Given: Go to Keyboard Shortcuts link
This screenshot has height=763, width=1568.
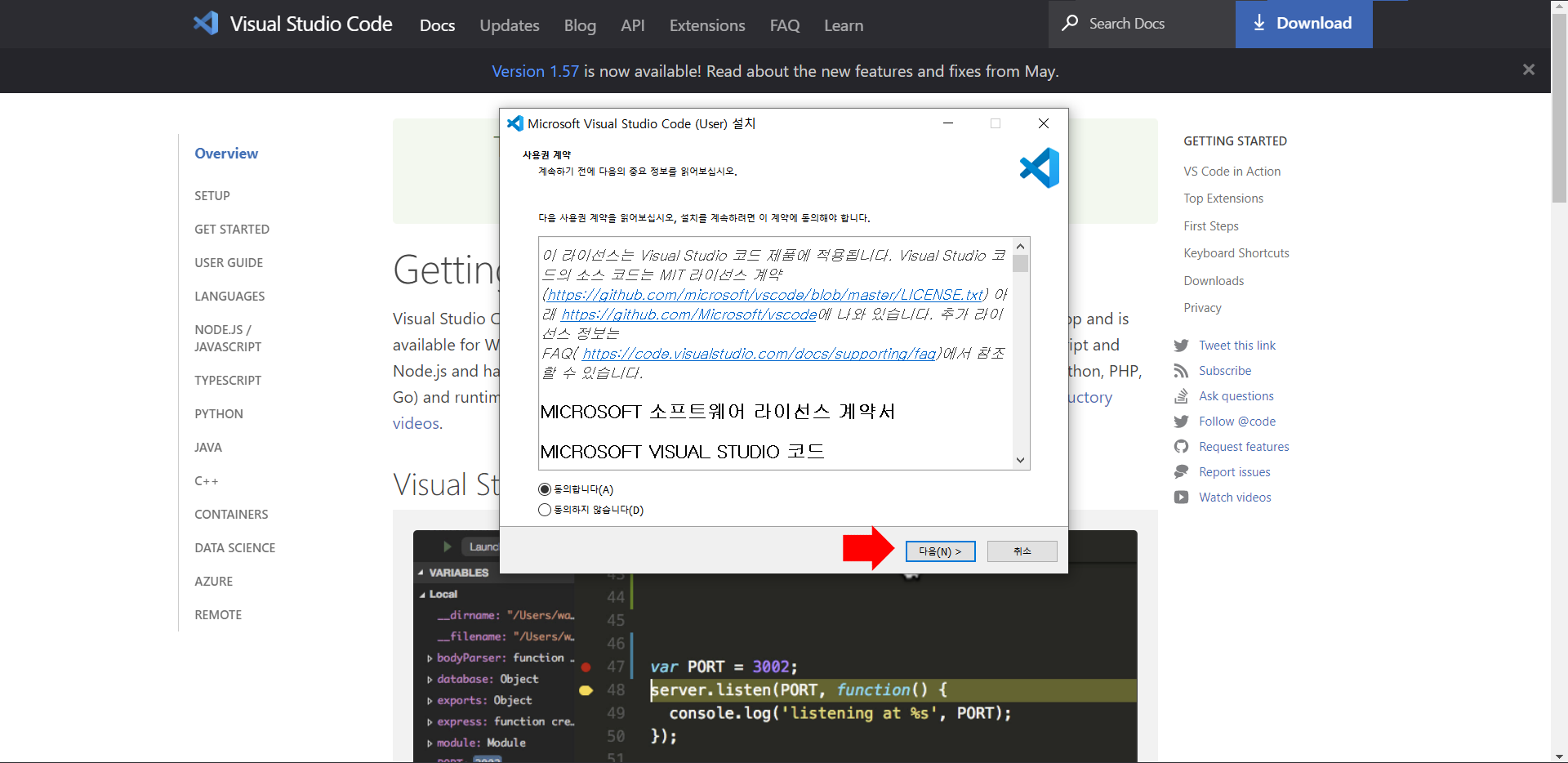Looking at the screenshot, I should coord(1236,253).
